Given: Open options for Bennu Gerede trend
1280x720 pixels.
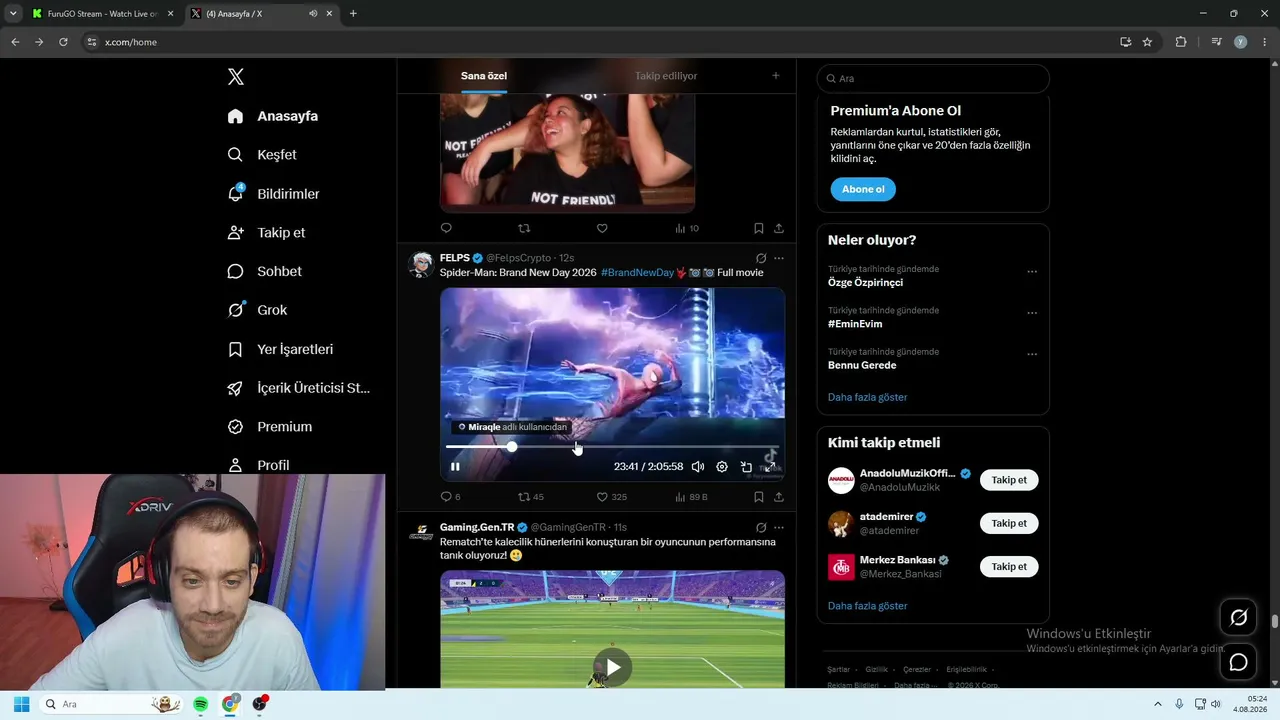Looking at the screenshot, I should tap(1032, 354).
